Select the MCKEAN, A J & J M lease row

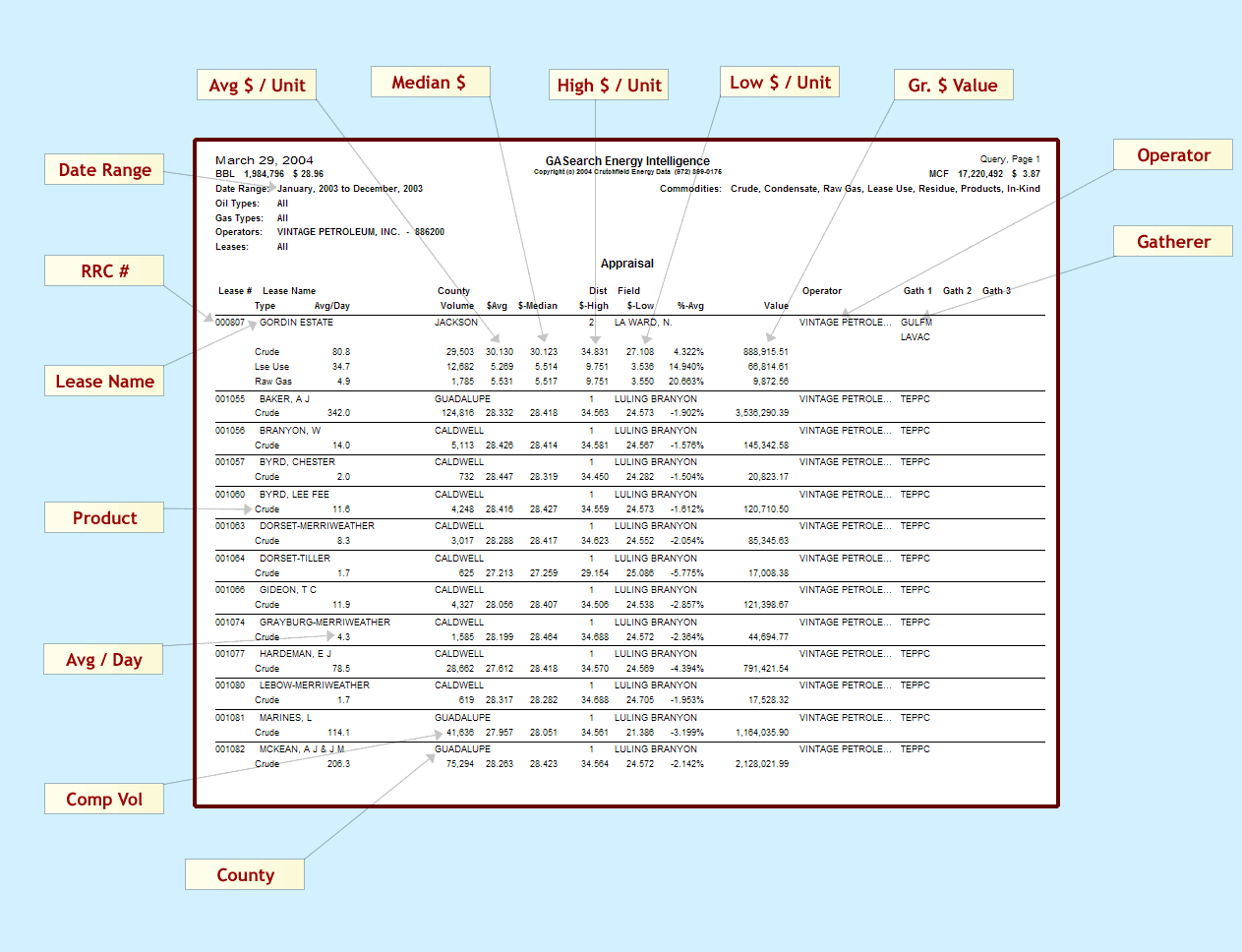point(302,749)
